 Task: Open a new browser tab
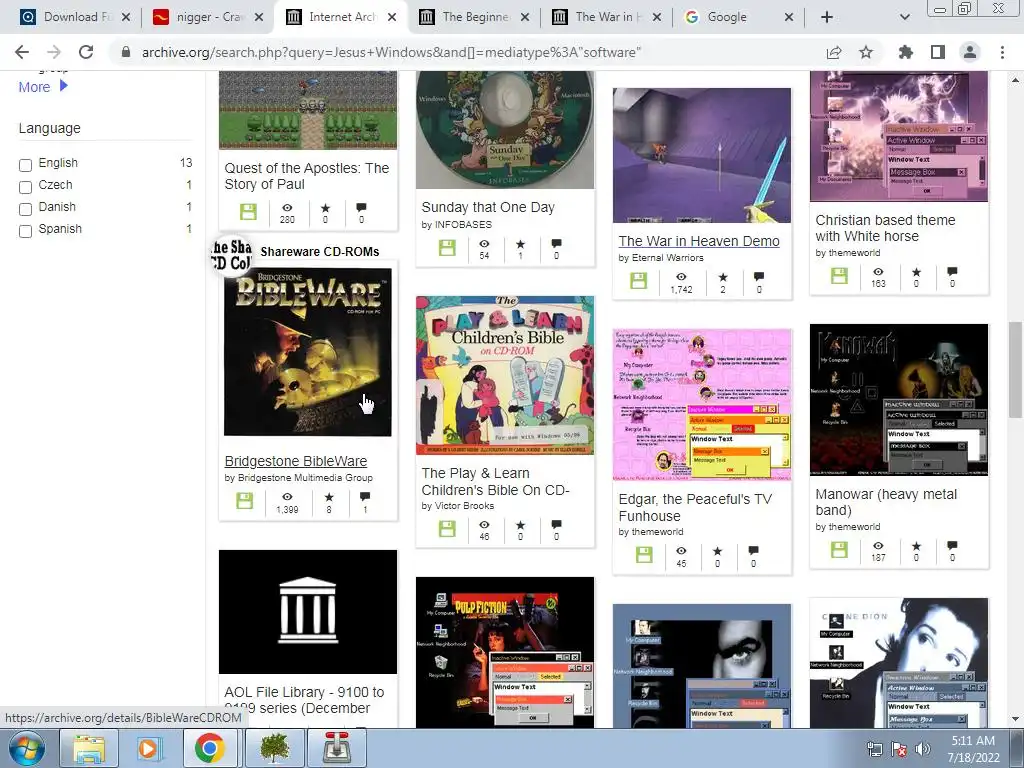pos(827,17)
